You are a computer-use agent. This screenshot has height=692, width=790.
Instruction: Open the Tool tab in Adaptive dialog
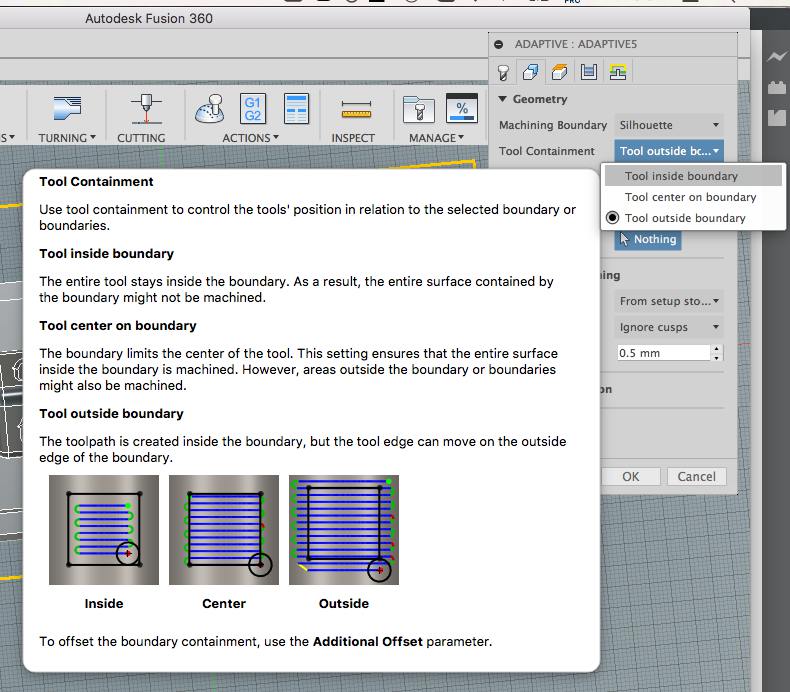tap(503, 73)
